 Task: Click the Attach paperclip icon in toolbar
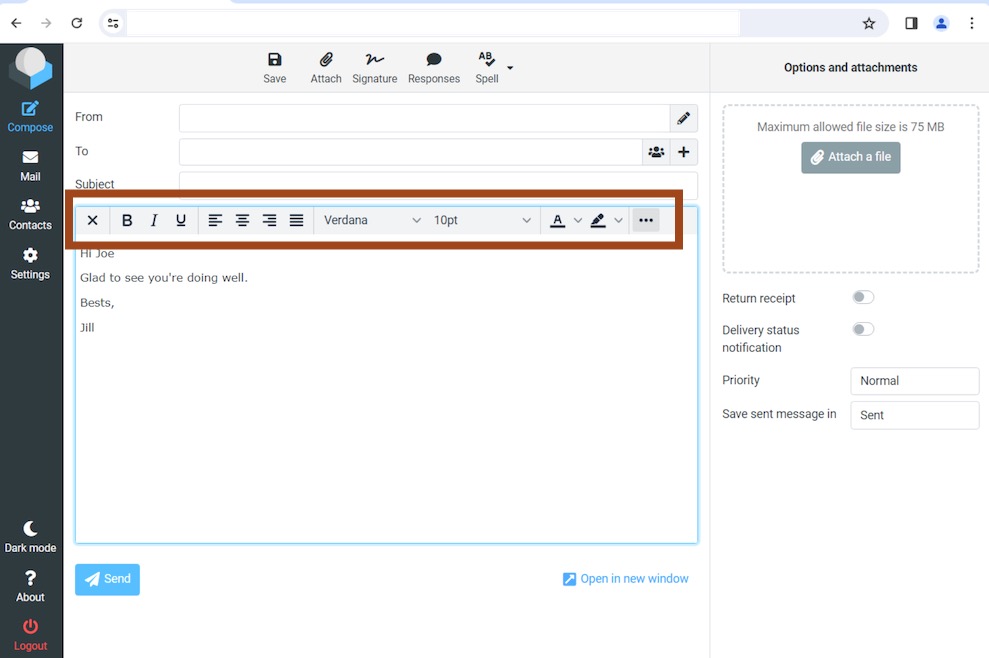(326, 67)
